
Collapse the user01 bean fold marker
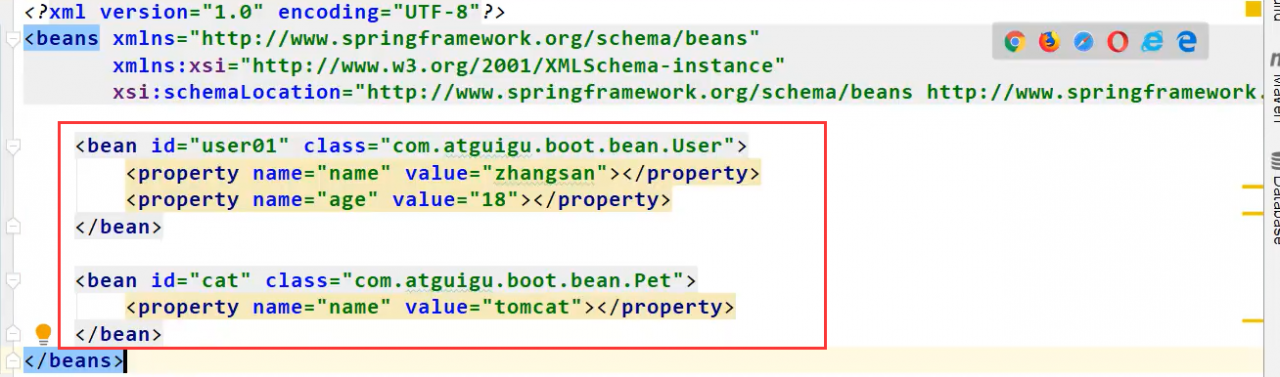(12, 146)
